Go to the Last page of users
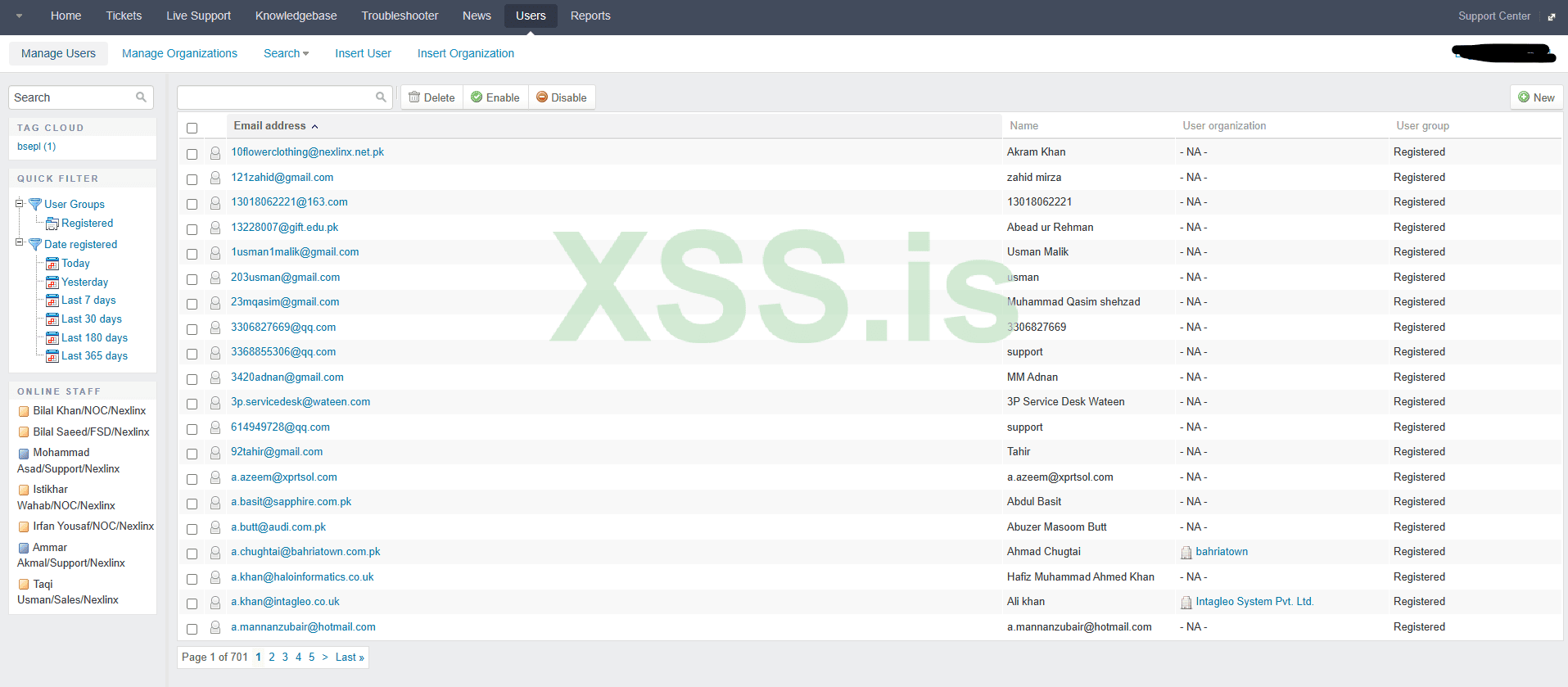Image resolution: width=1568 pixels, height=687 pixels. tap(350, 658)
